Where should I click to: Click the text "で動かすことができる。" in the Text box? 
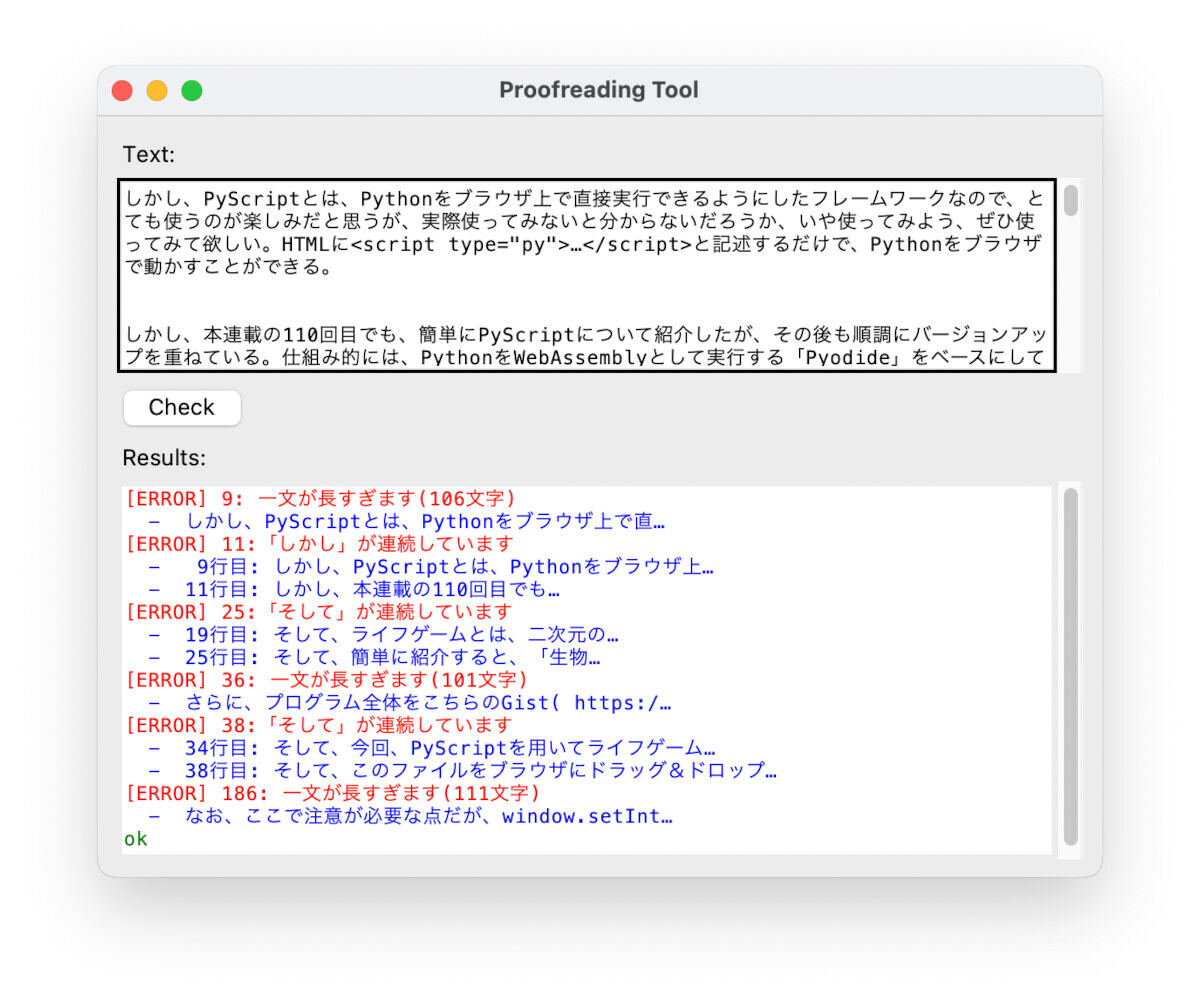[x=228, y=268]
